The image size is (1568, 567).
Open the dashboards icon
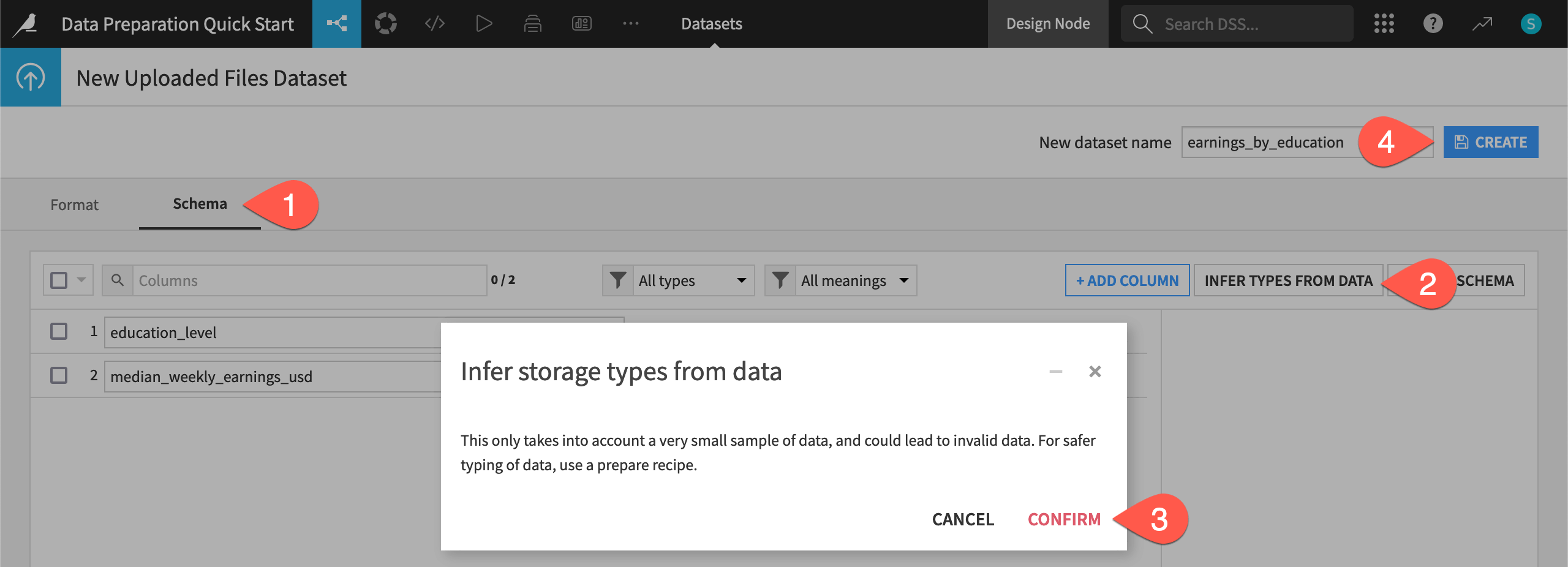pyautogui.click(x=582, y=24)
